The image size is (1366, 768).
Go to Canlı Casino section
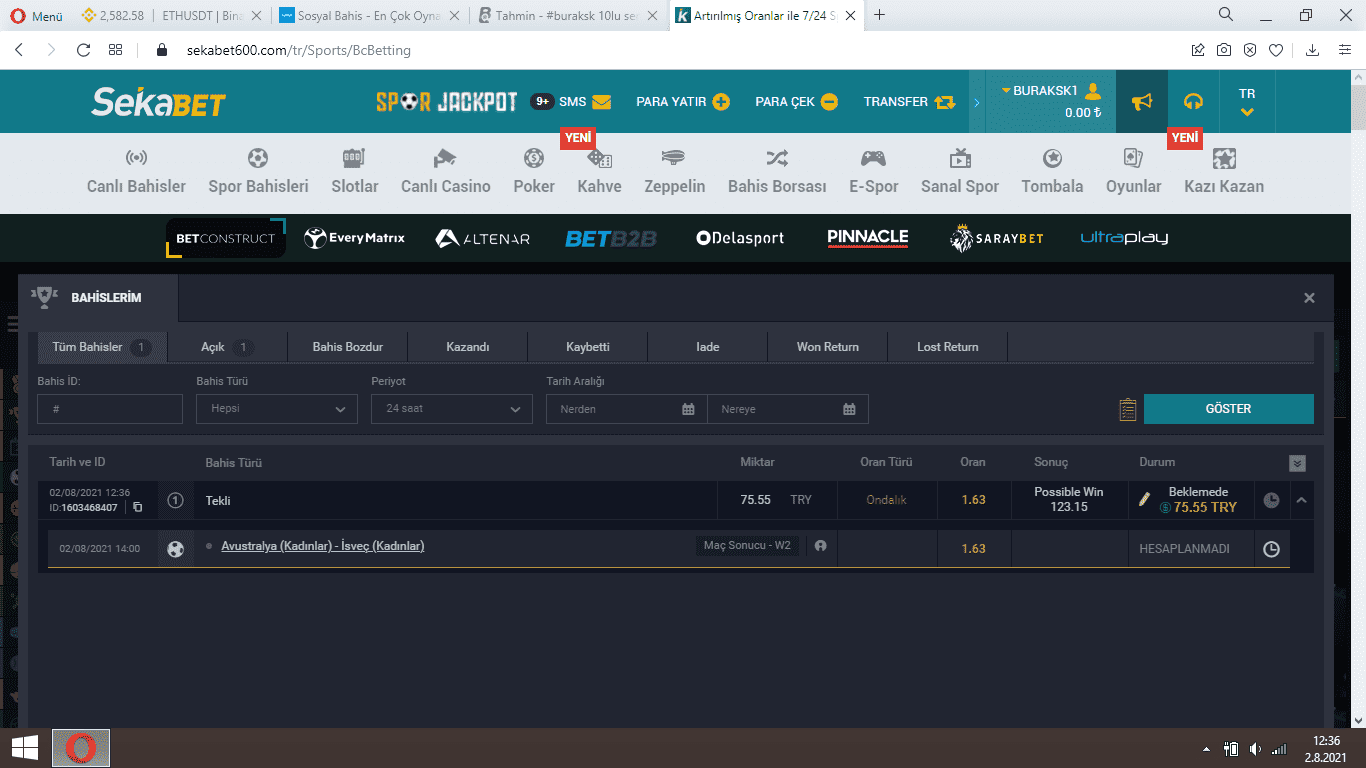click(445, 172)
